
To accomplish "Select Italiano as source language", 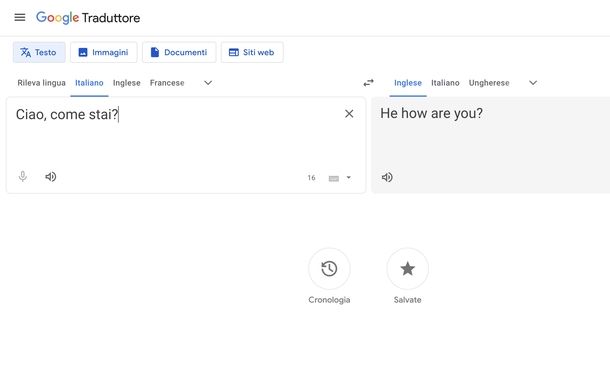I will tap(89, 83).
